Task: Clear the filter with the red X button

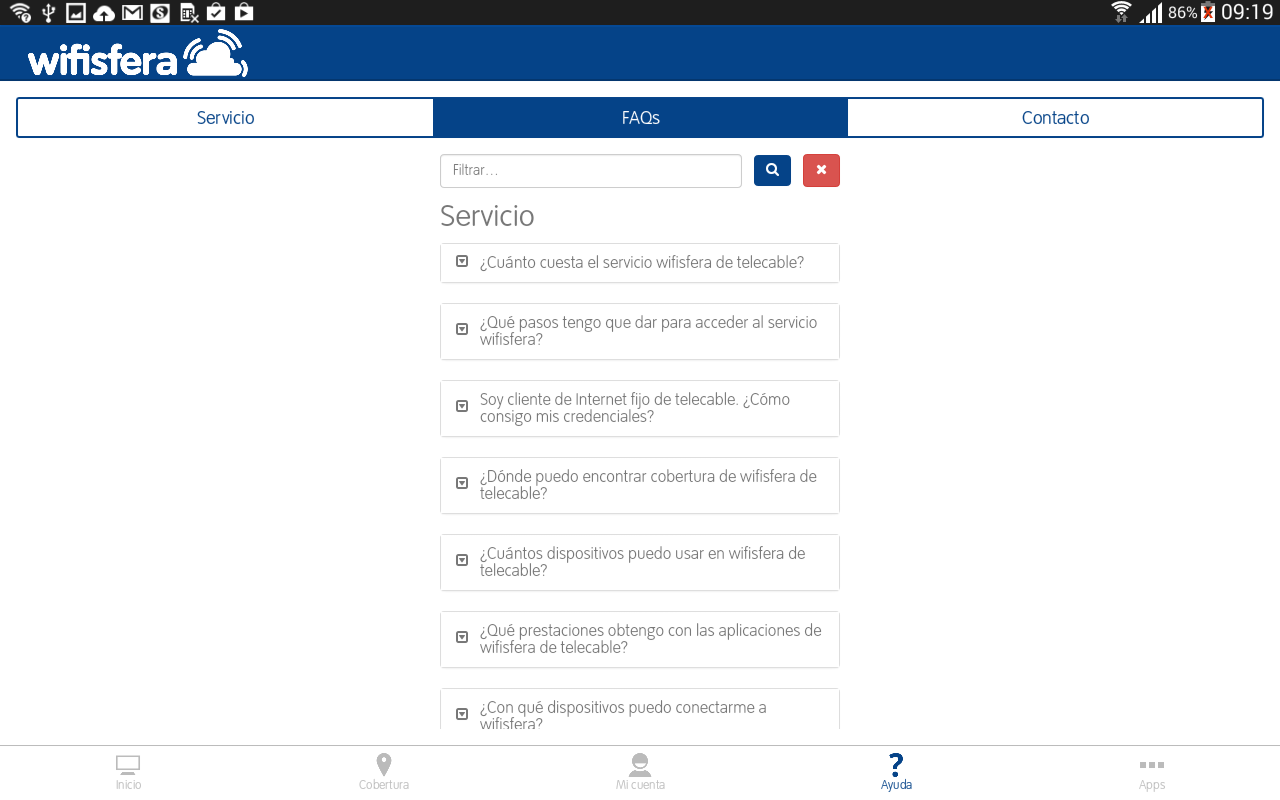Action: 821,170
